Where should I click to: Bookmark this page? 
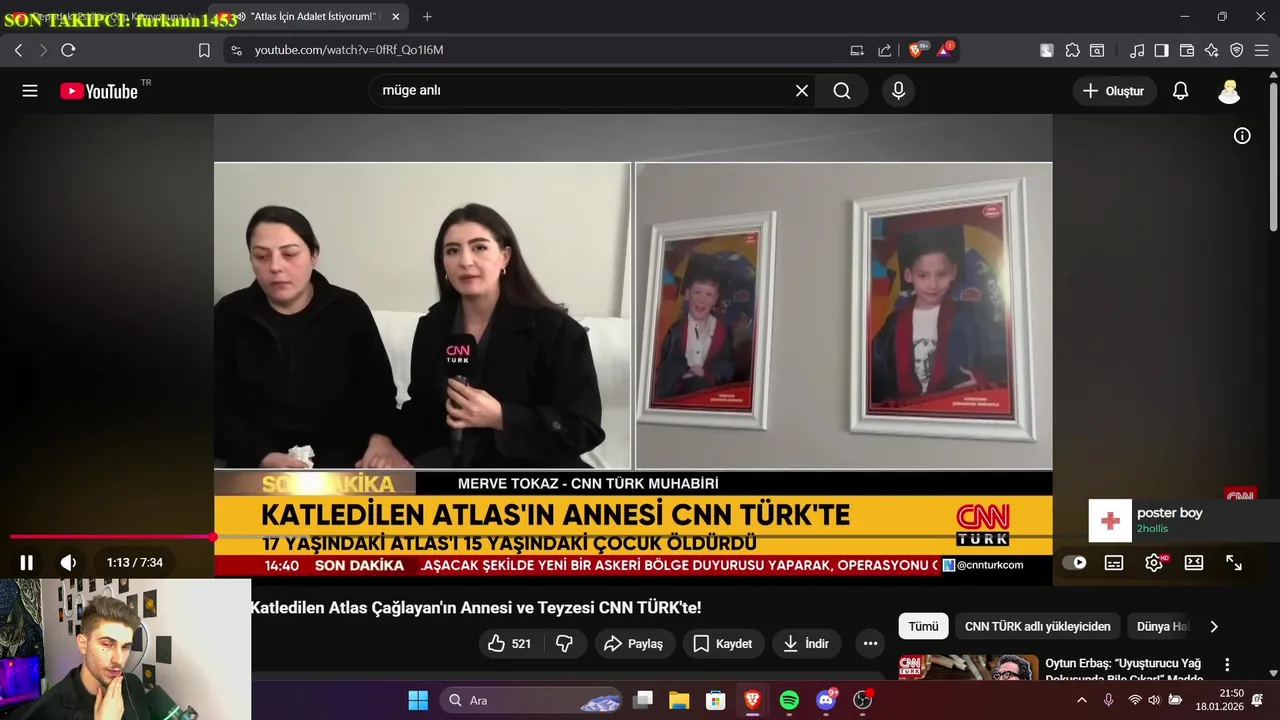[204, 50]
